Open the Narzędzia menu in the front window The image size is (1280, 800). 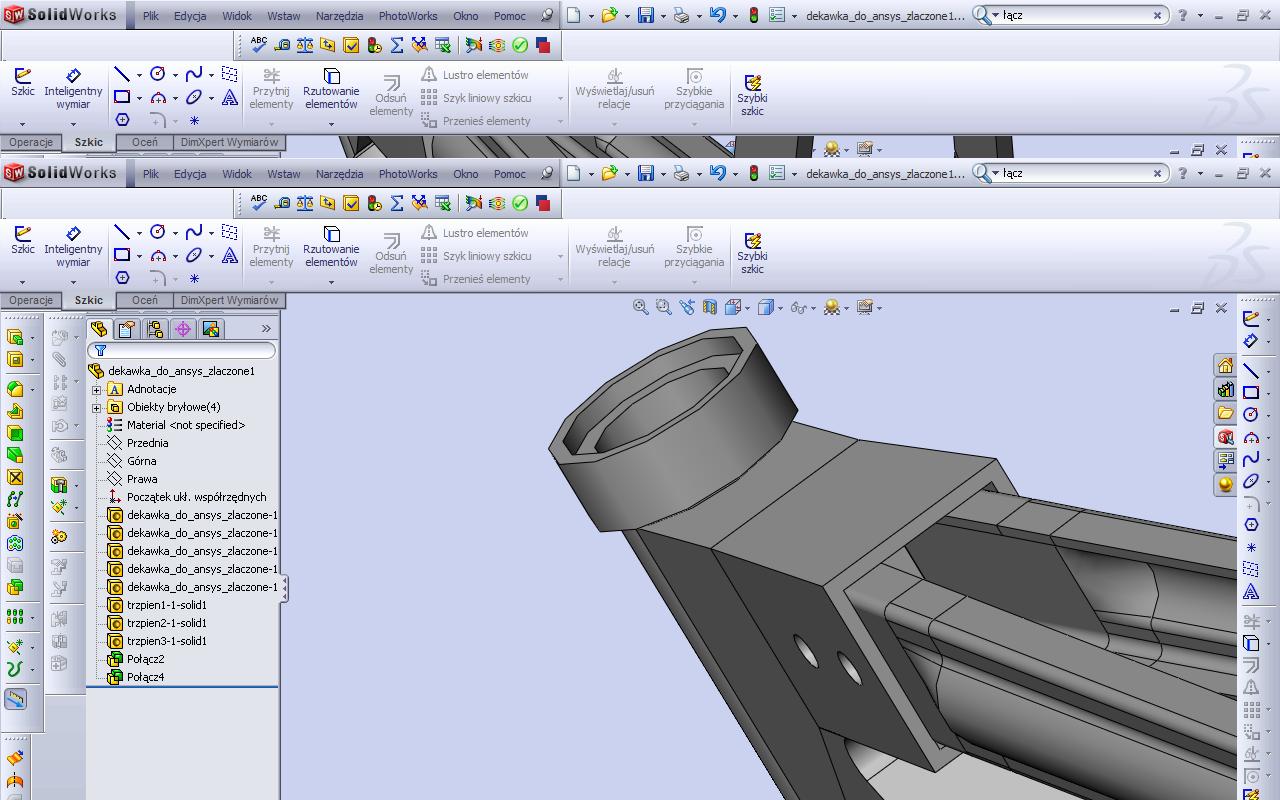(340, 173)
